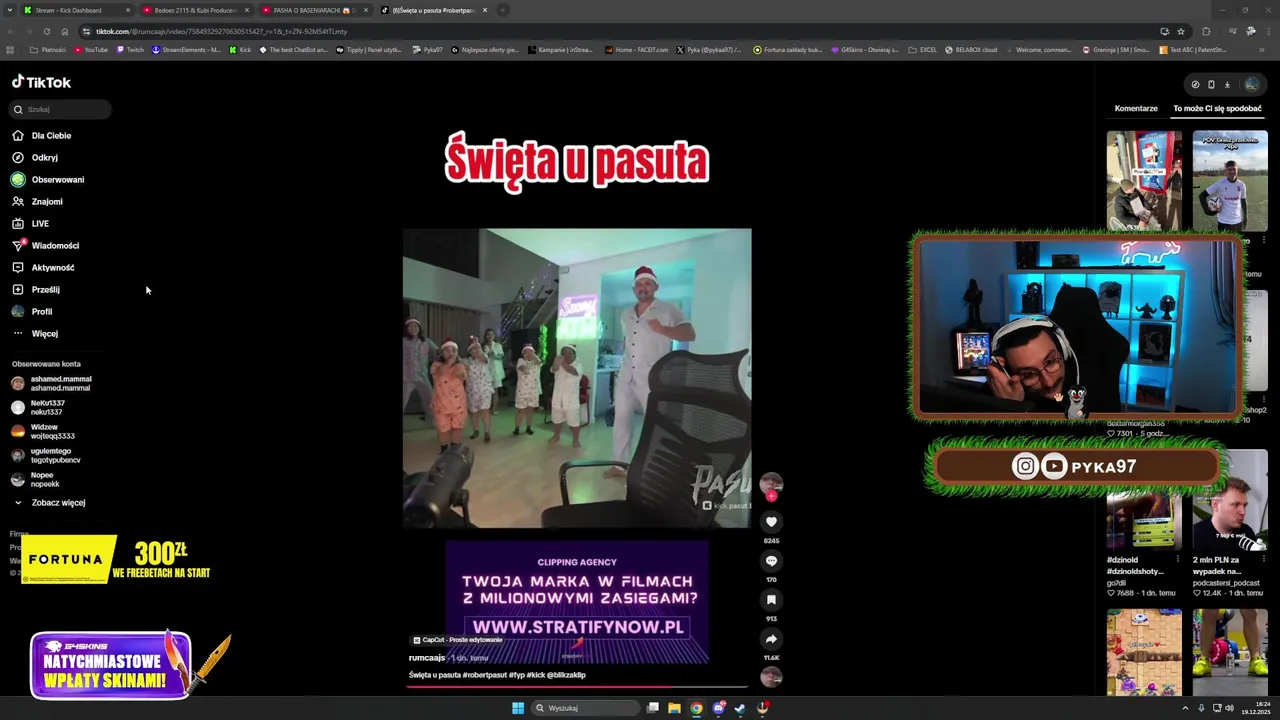The image size is (1280, 720).
Task: Open comments via speech bubble icon
Action: point(771,560)
